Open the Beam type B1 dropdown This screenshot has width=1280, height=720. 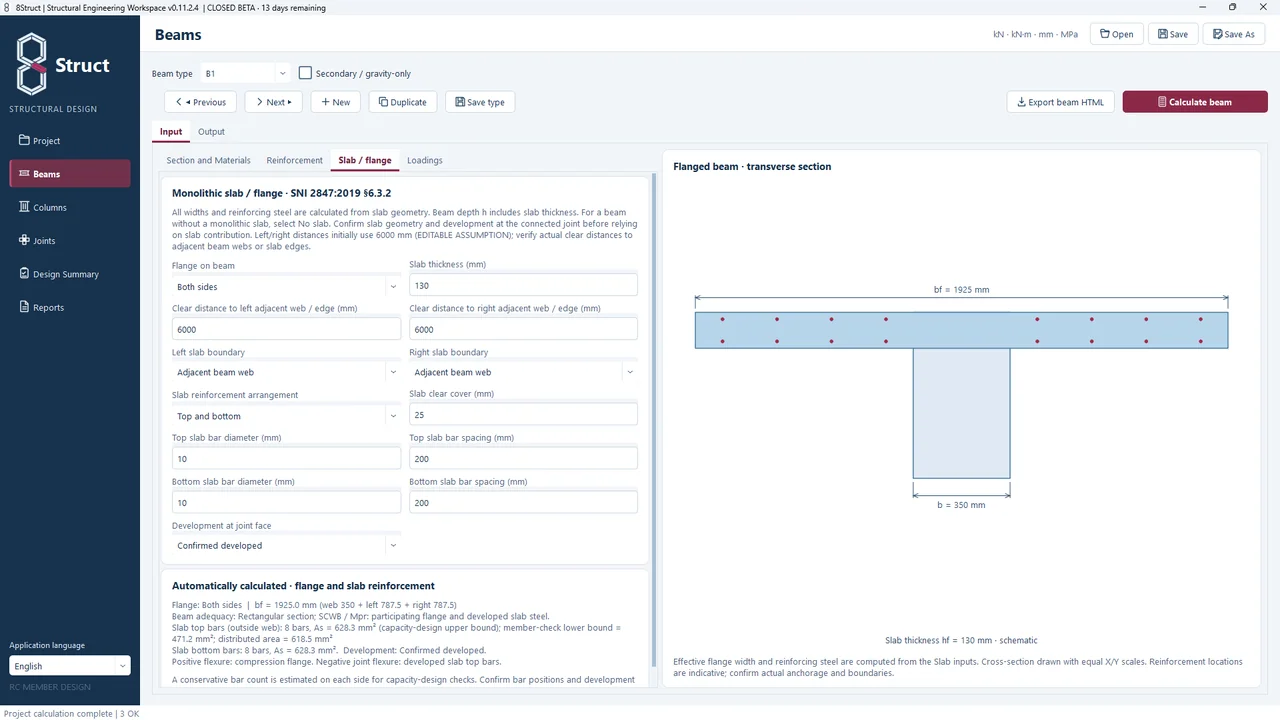click(x=245, y=73)
